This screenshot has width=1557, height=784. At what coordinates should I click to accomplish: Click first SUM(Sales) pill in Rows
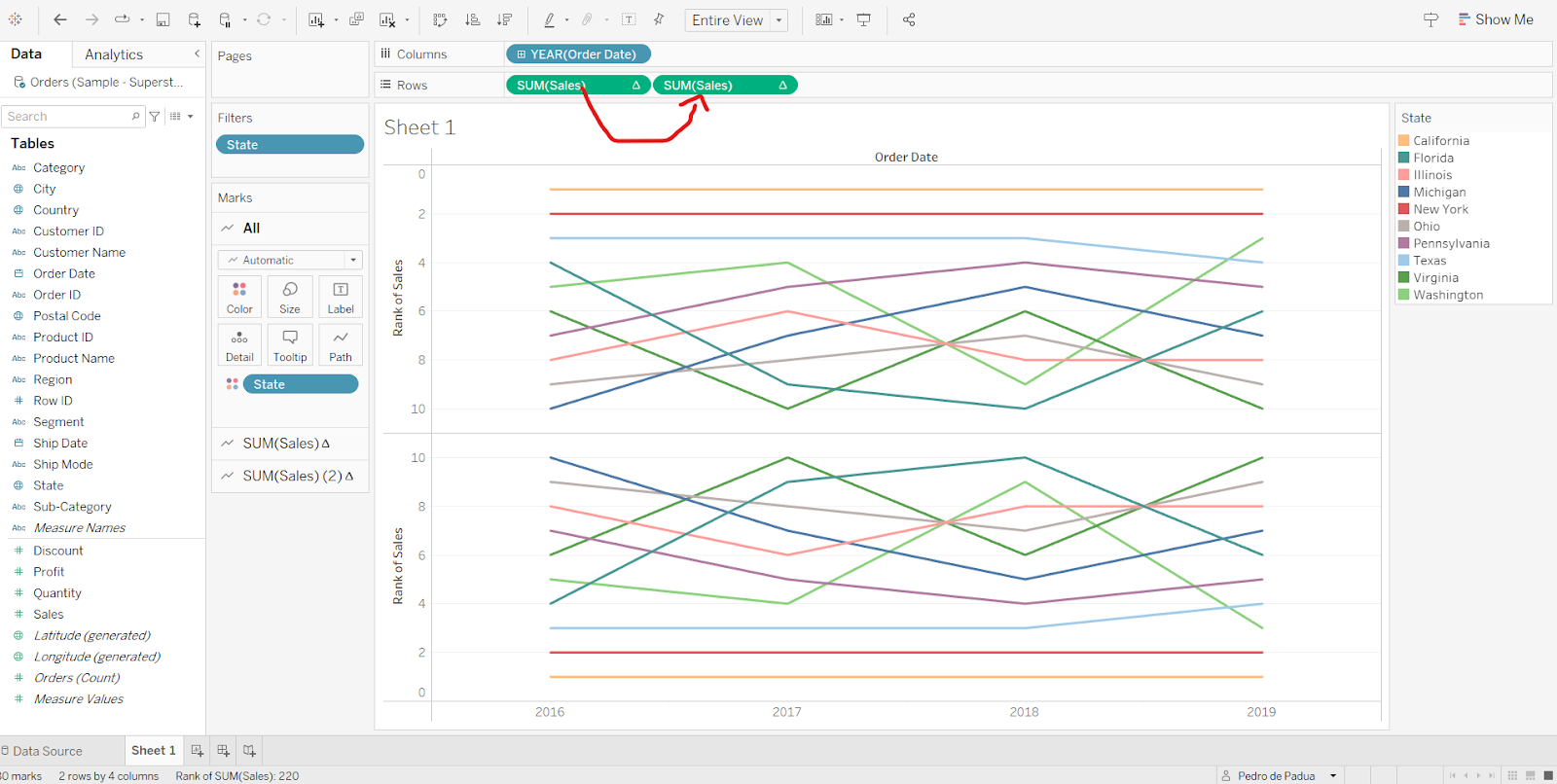[578, 86]
